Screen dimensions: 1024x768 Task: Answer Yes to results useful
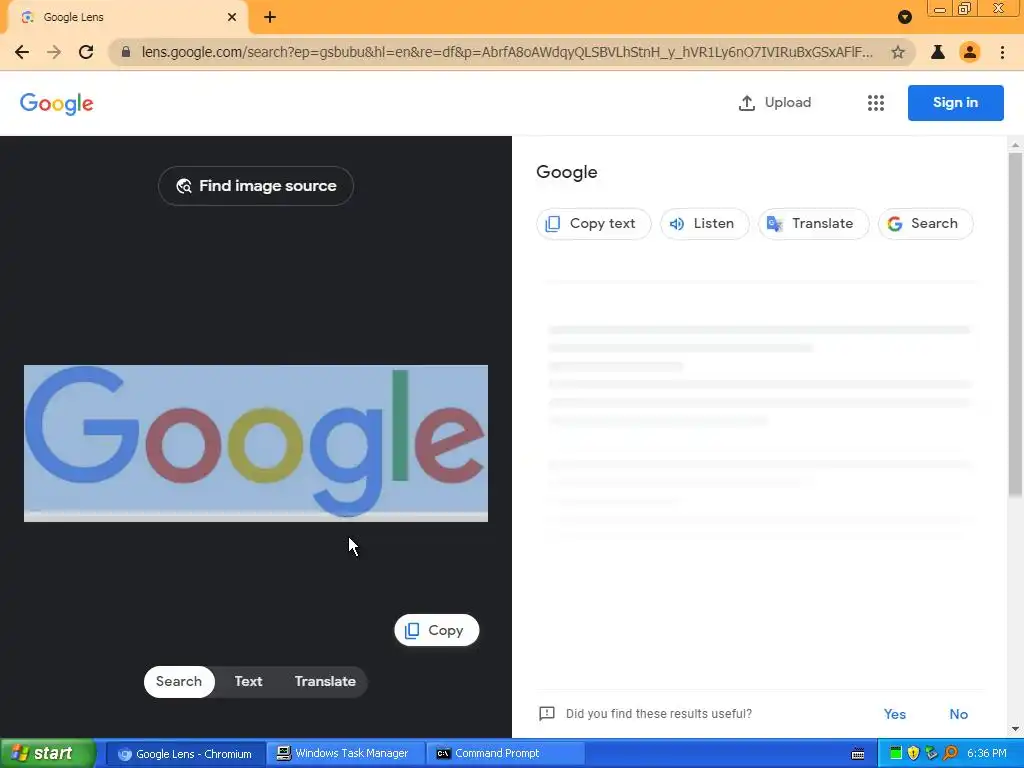[895, 714]
